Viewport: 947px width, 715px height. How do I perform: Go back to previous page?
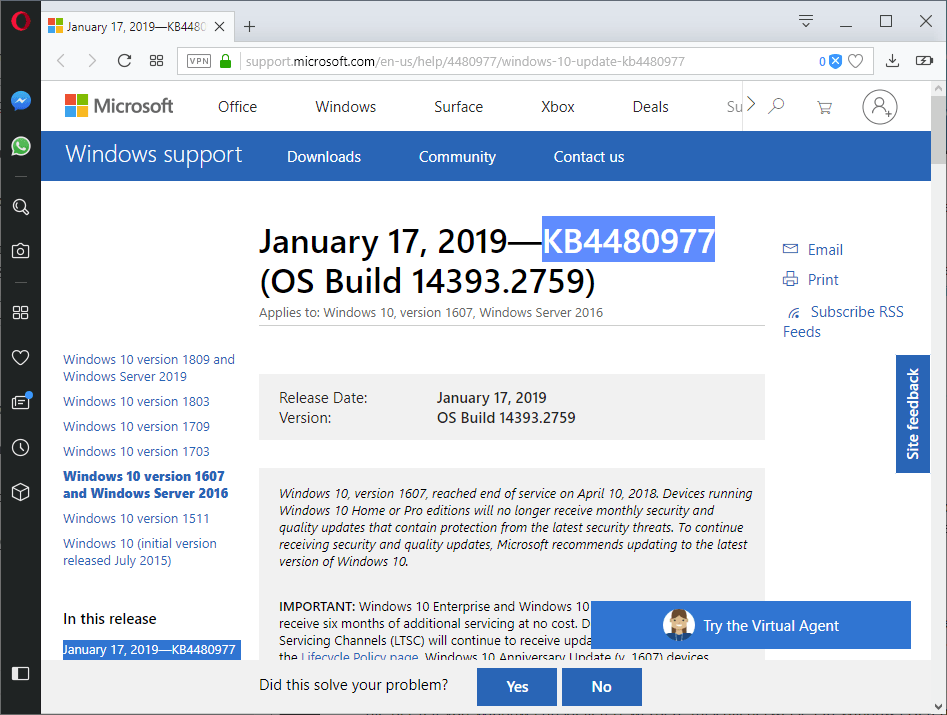(61, 60)
